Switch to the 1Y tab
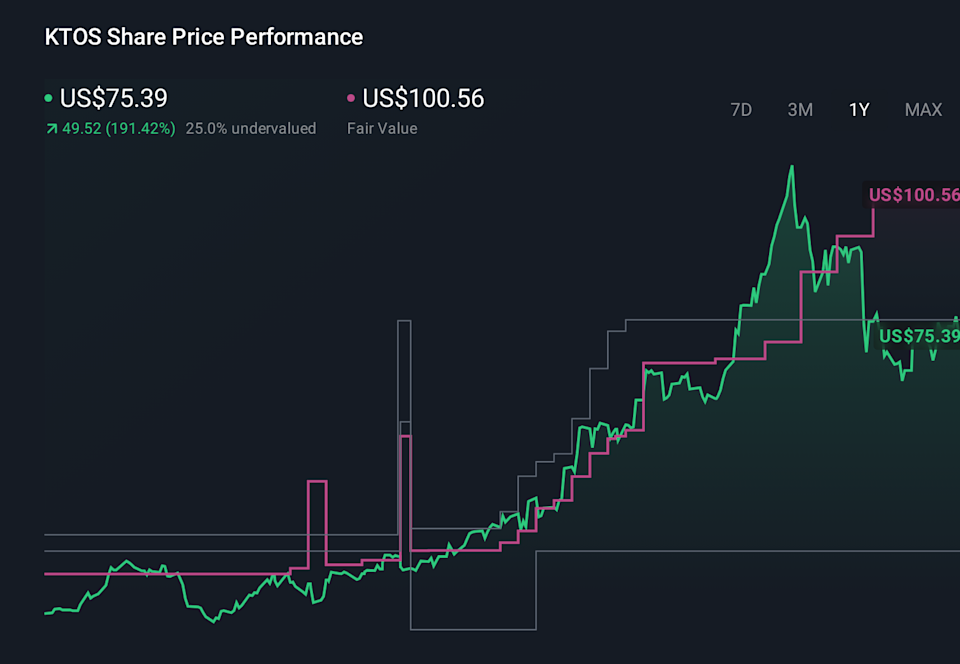The width and height of the screenshot is (960, 664). click(859, 110)
